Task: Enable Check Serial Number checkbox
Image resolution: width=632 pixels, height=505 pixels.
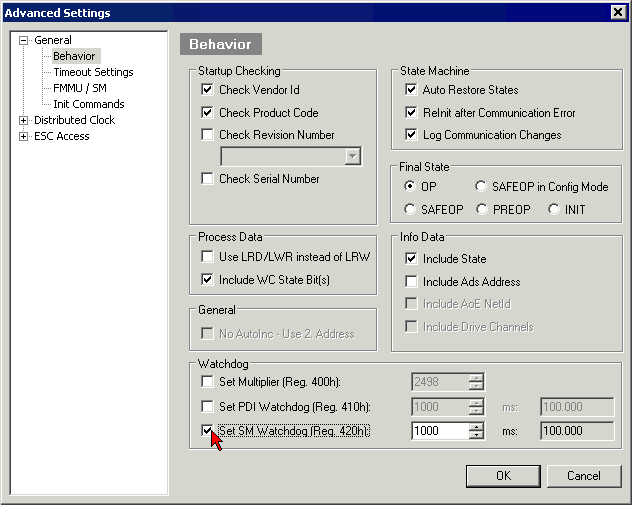Action: pyautogui.click(x=208, y=179)
